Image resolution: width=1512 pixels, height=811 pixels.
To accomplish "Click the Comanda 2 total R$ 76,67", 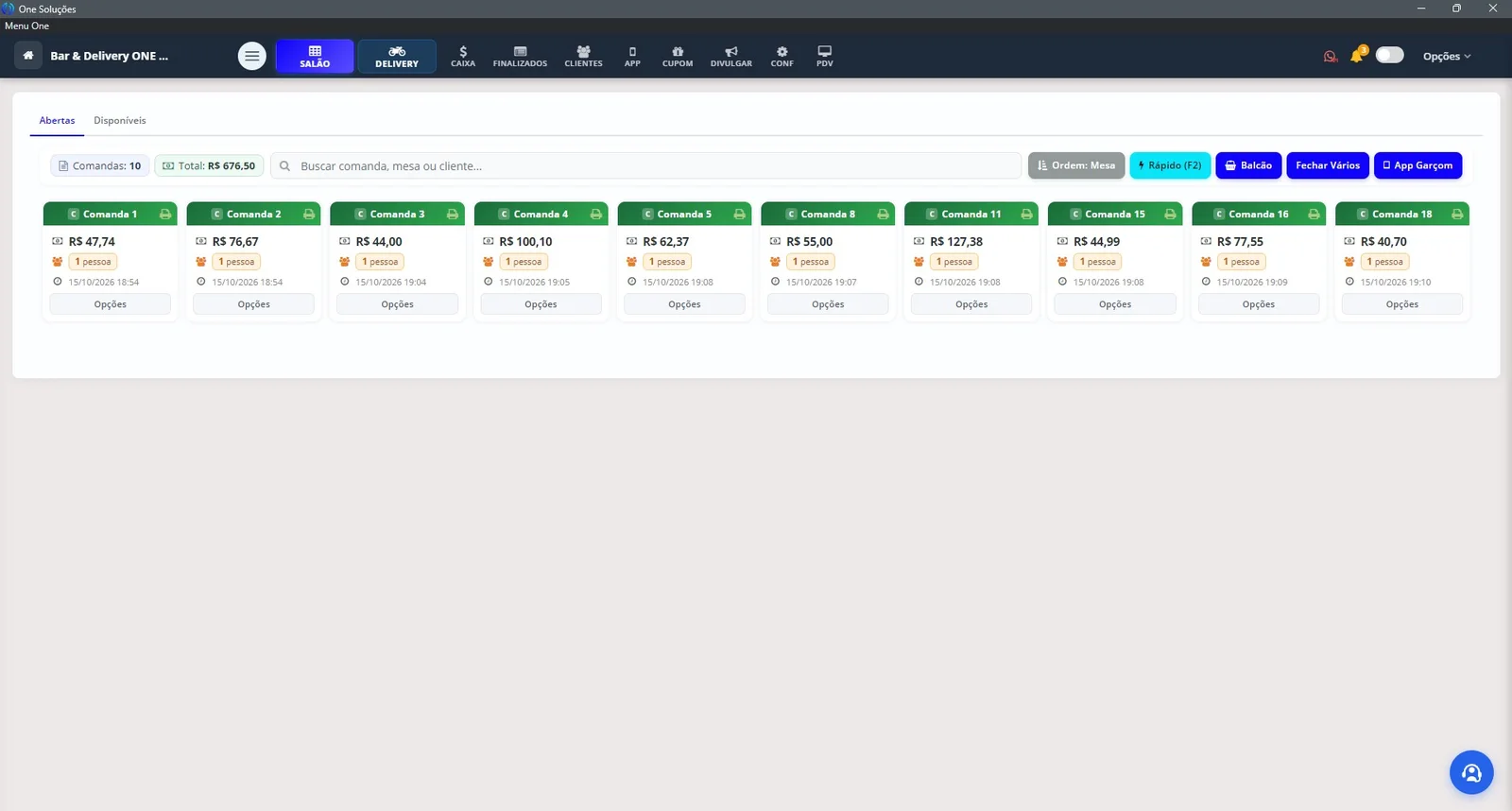I will click(235, 242).
